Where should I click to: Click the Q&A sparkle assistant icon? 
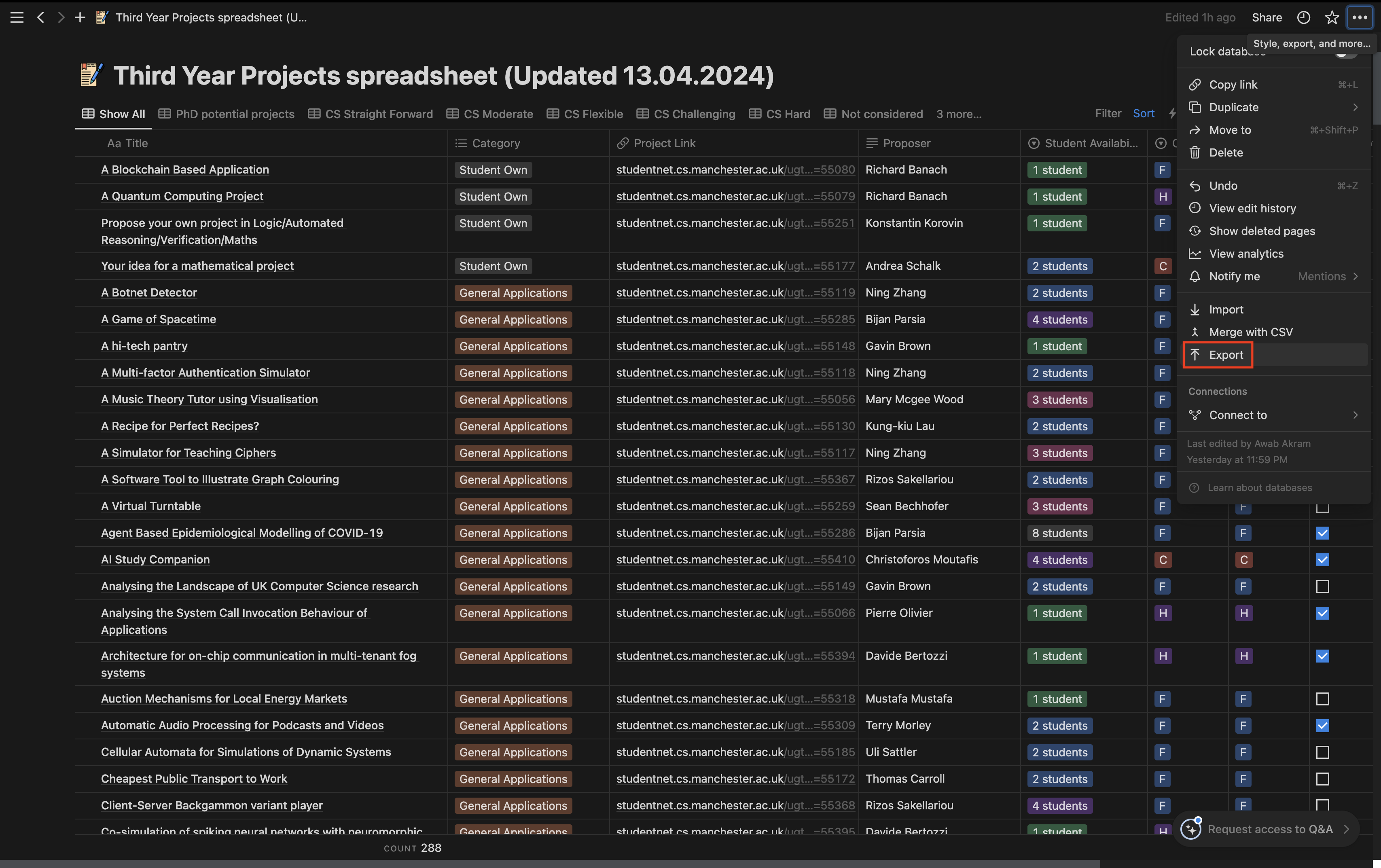click(x=1190, y=829)
